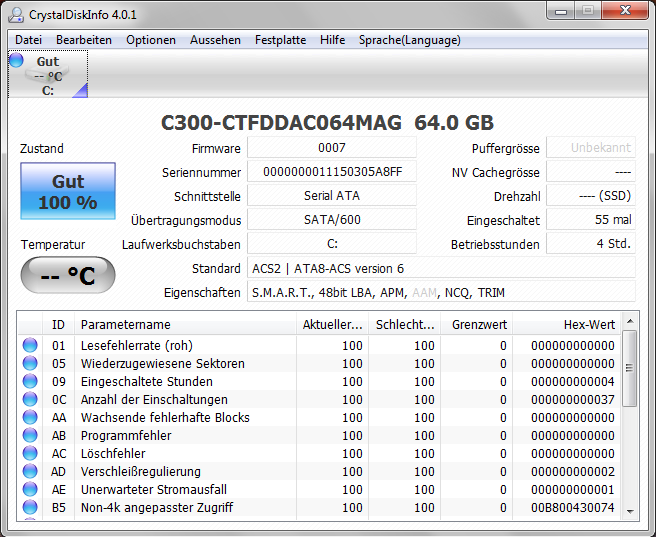Click the Schlecht... column header

click(x=404, y=325)
